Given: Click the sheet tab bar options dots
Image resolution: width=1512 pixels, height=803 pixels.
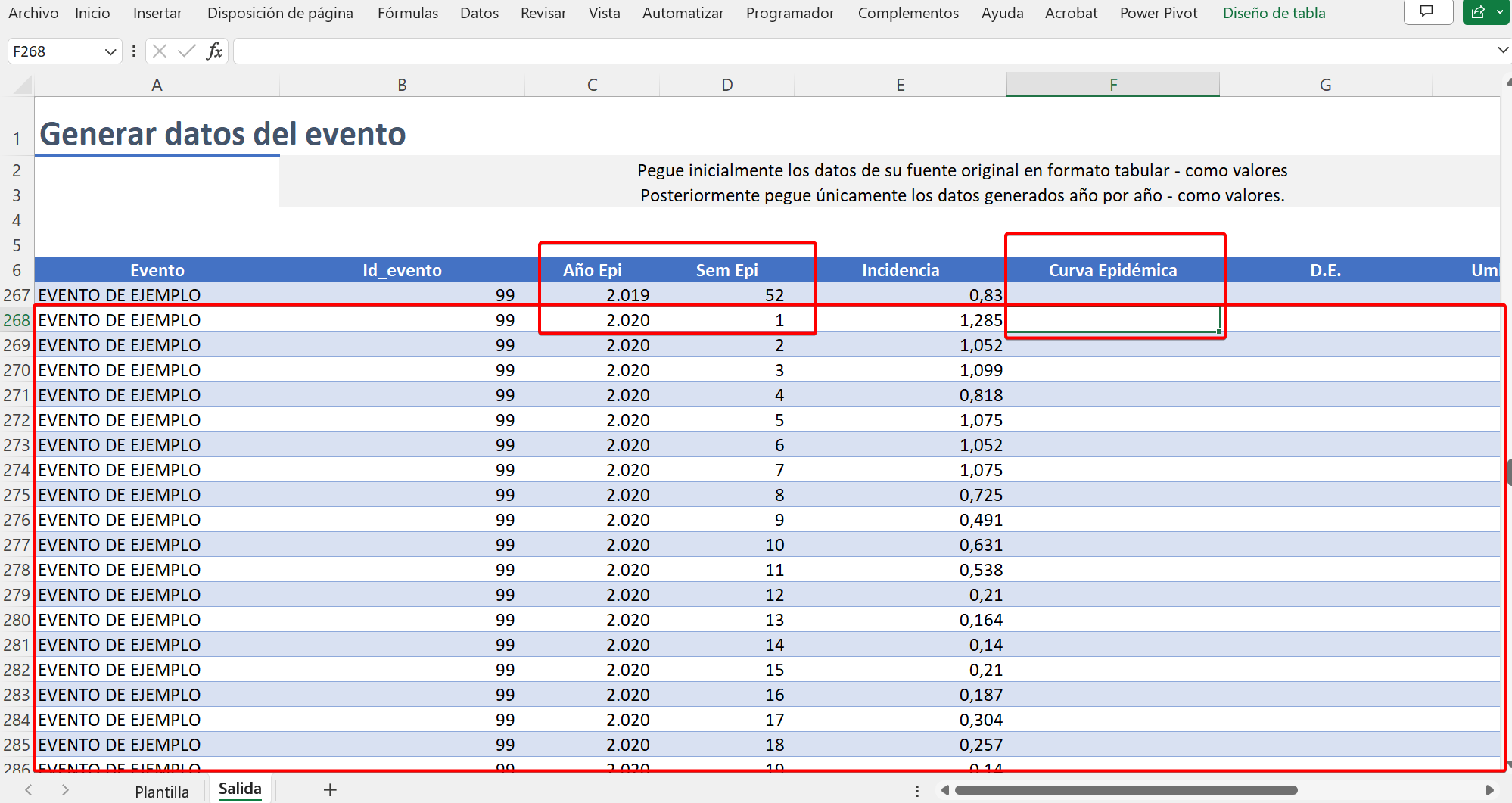Looking at the screenshot, I should (x=917, y=791).
